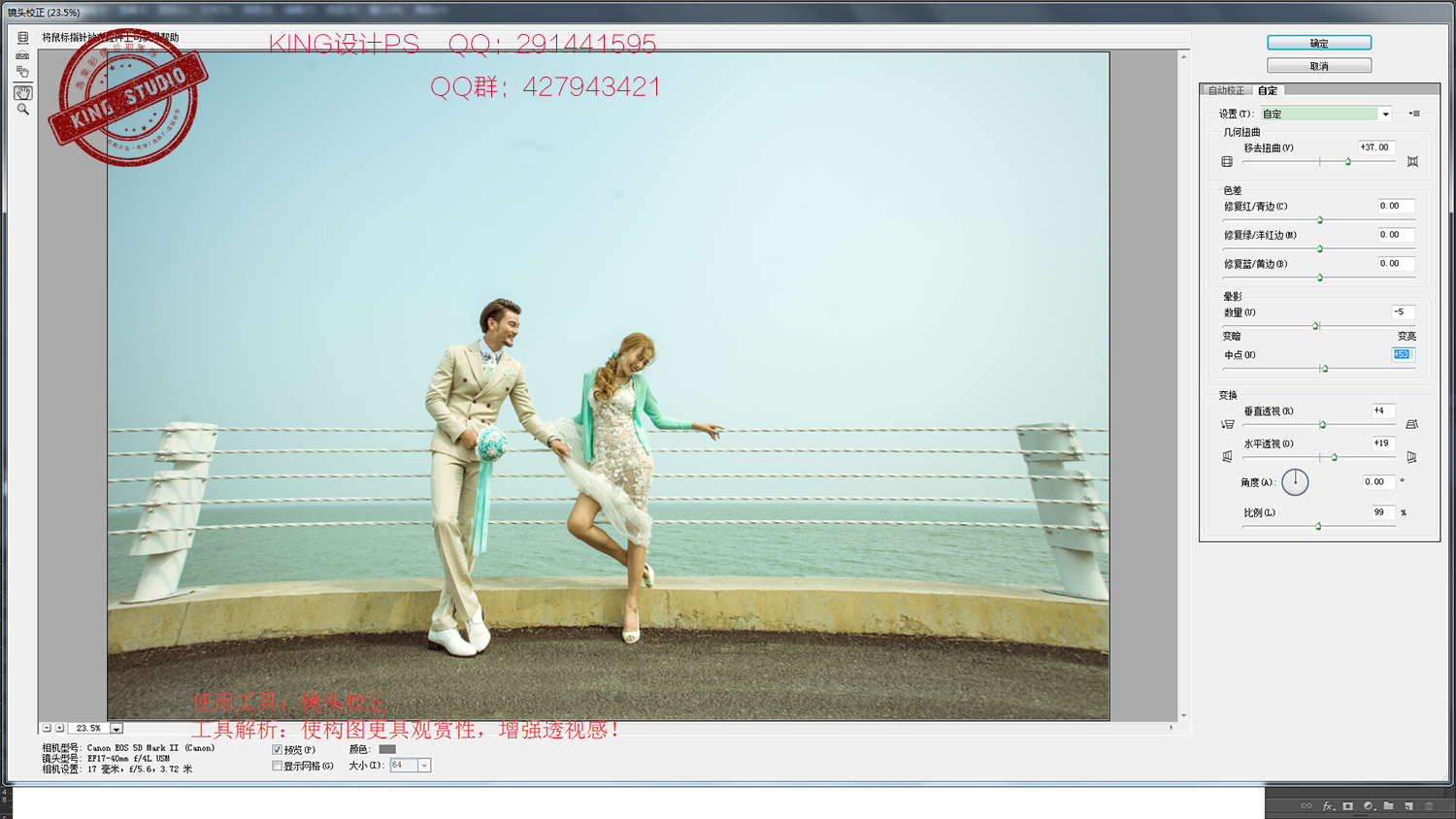Click left horizontal perspective icon
Screen dimensions: 1456x819
pos(1227,457)
